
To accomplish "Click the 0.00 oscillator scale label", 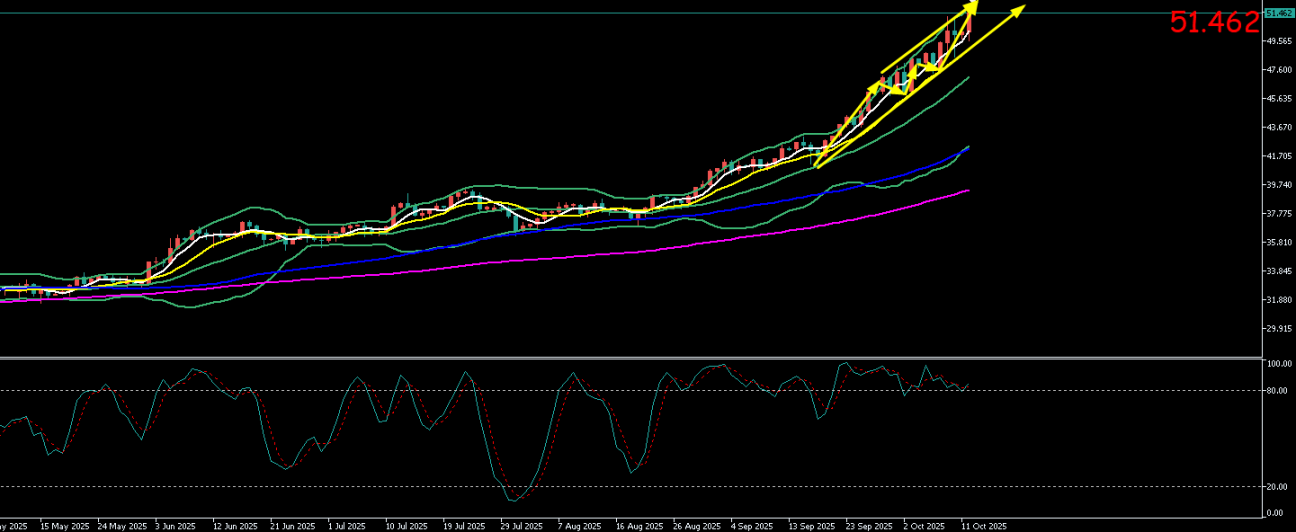I will [1274, 513].
